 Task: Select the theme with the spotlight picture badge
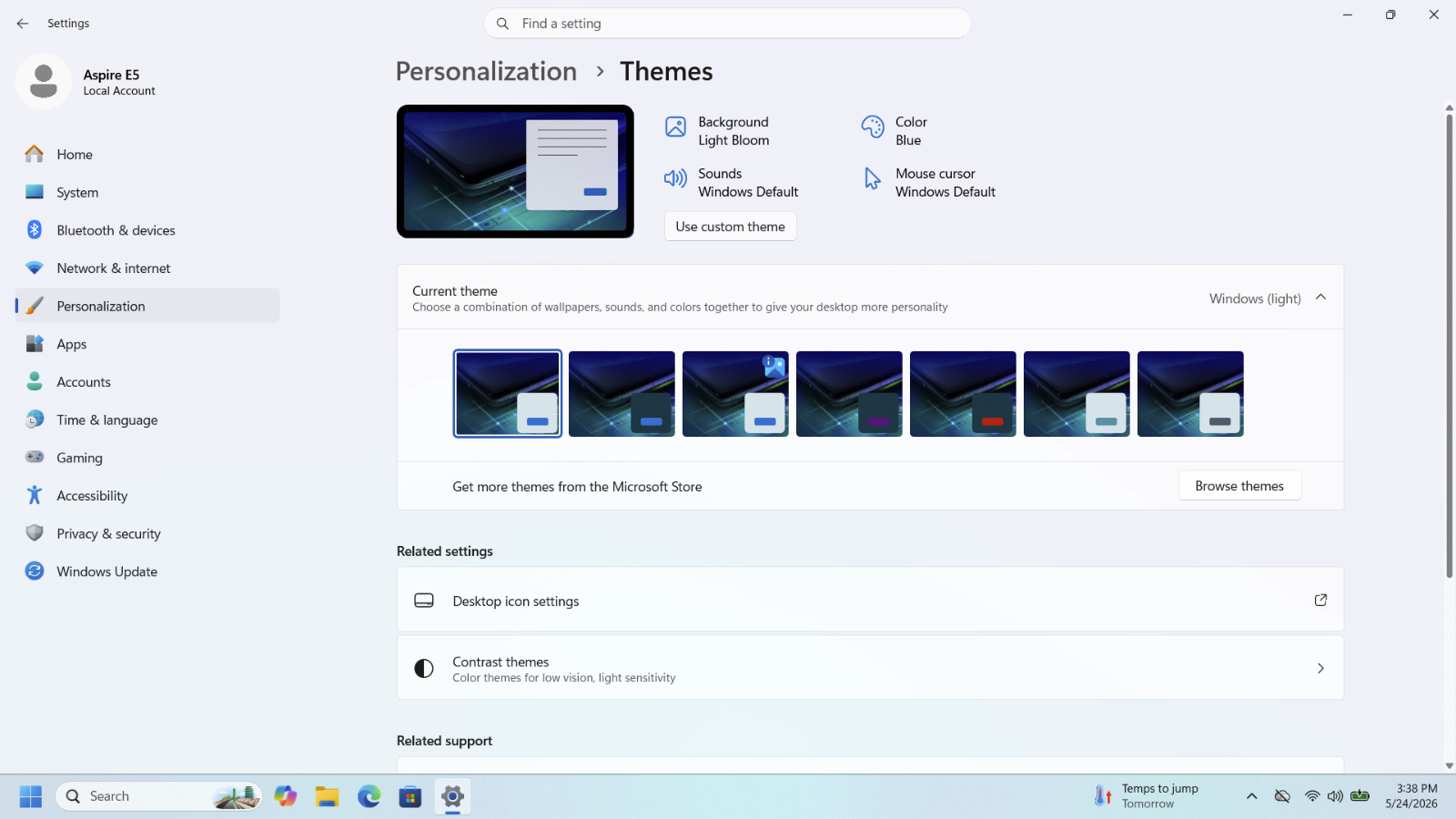coord(735,394)
